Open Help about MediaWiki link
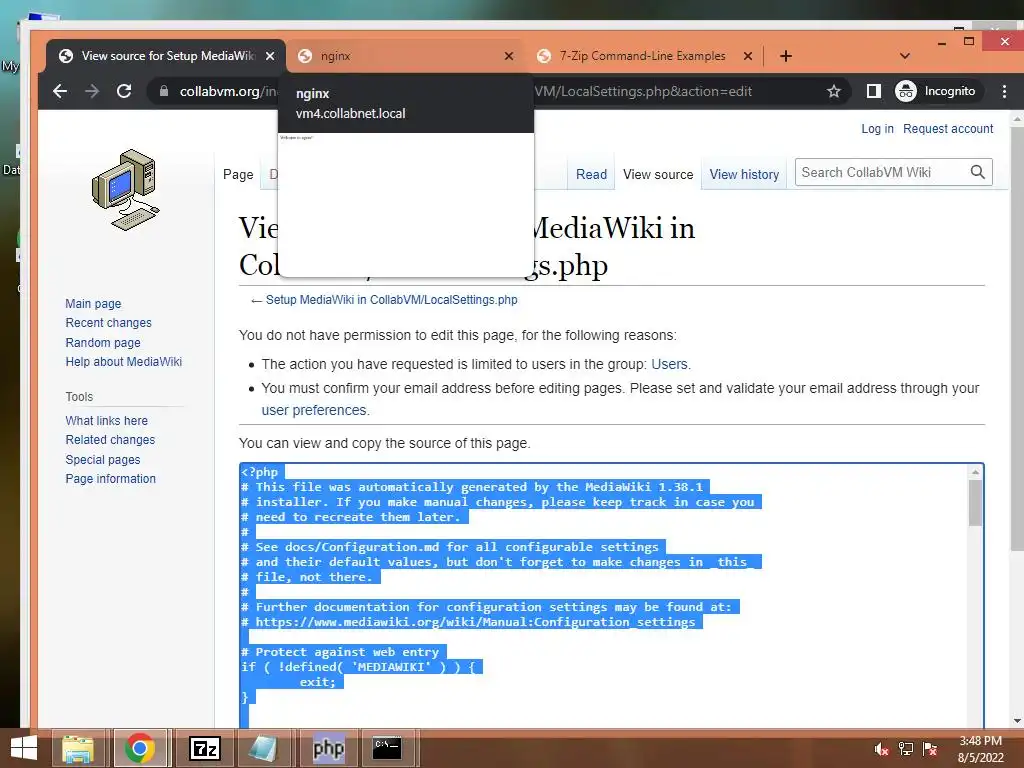1024x768 pixels. pyautogui.click(x=123, y=362)
